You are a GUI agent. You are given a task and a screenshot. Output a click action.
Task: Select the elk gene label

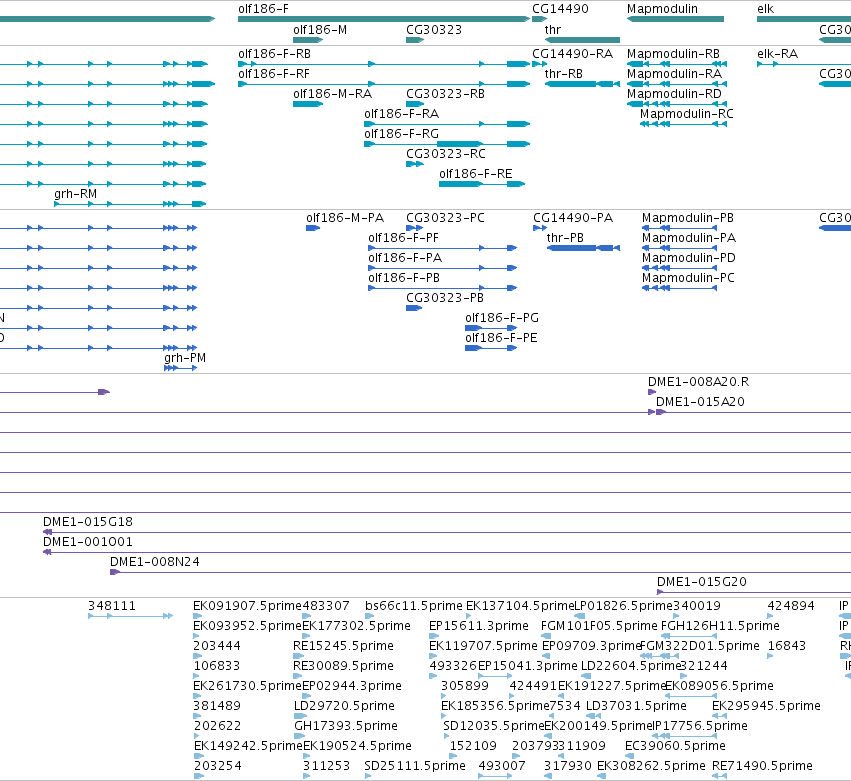[x=765, y=9]
